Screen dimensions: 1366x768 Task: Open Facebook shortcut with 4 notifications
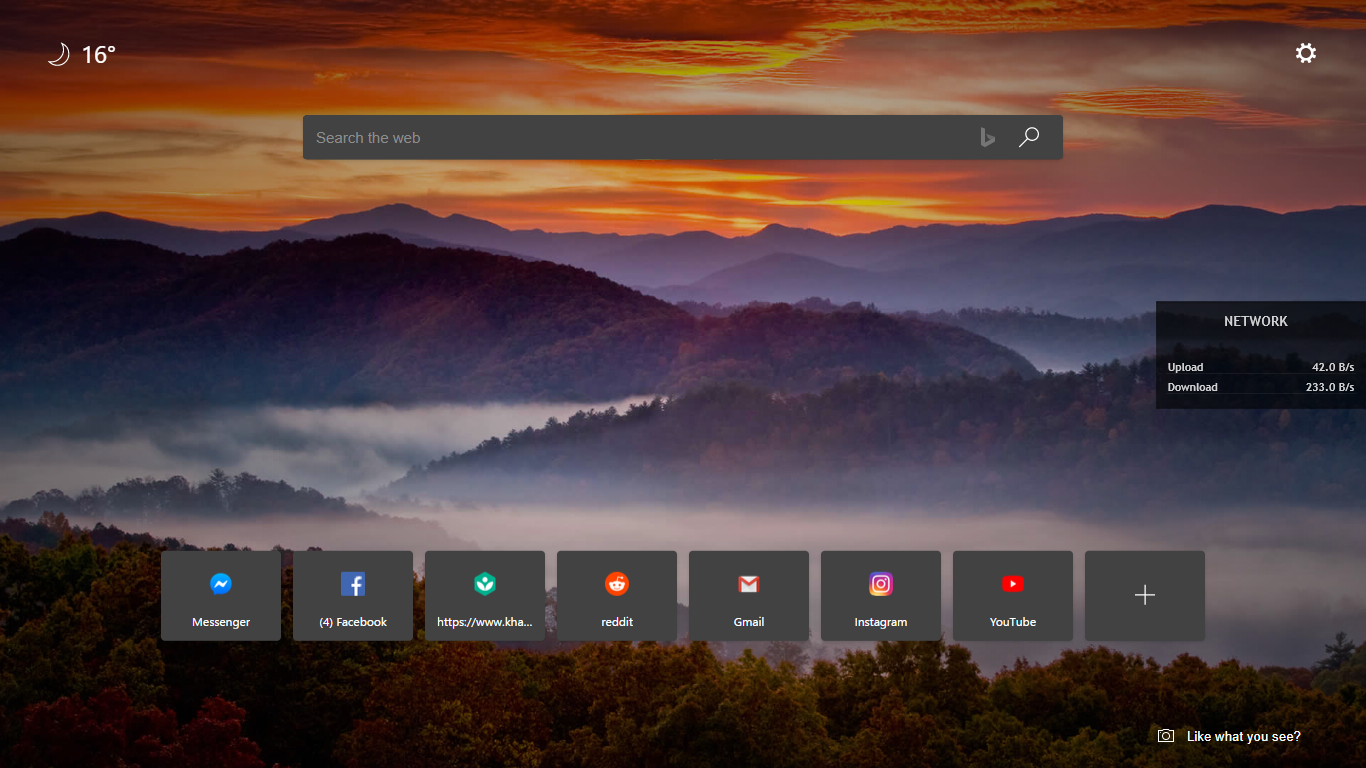(352, 595)
